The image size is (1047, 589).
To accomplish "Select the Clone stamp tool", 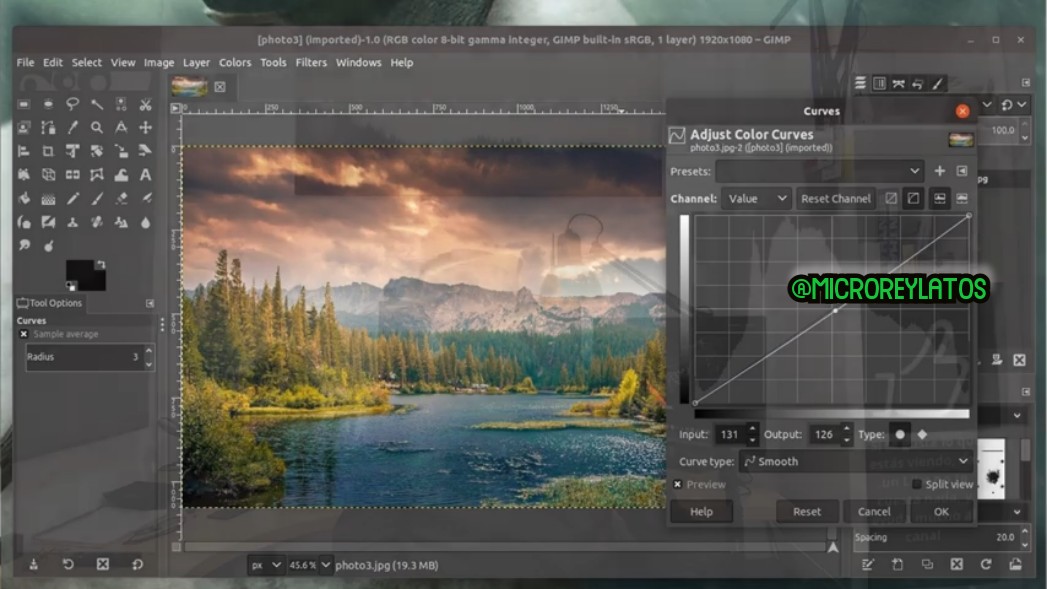I will 72,222.
